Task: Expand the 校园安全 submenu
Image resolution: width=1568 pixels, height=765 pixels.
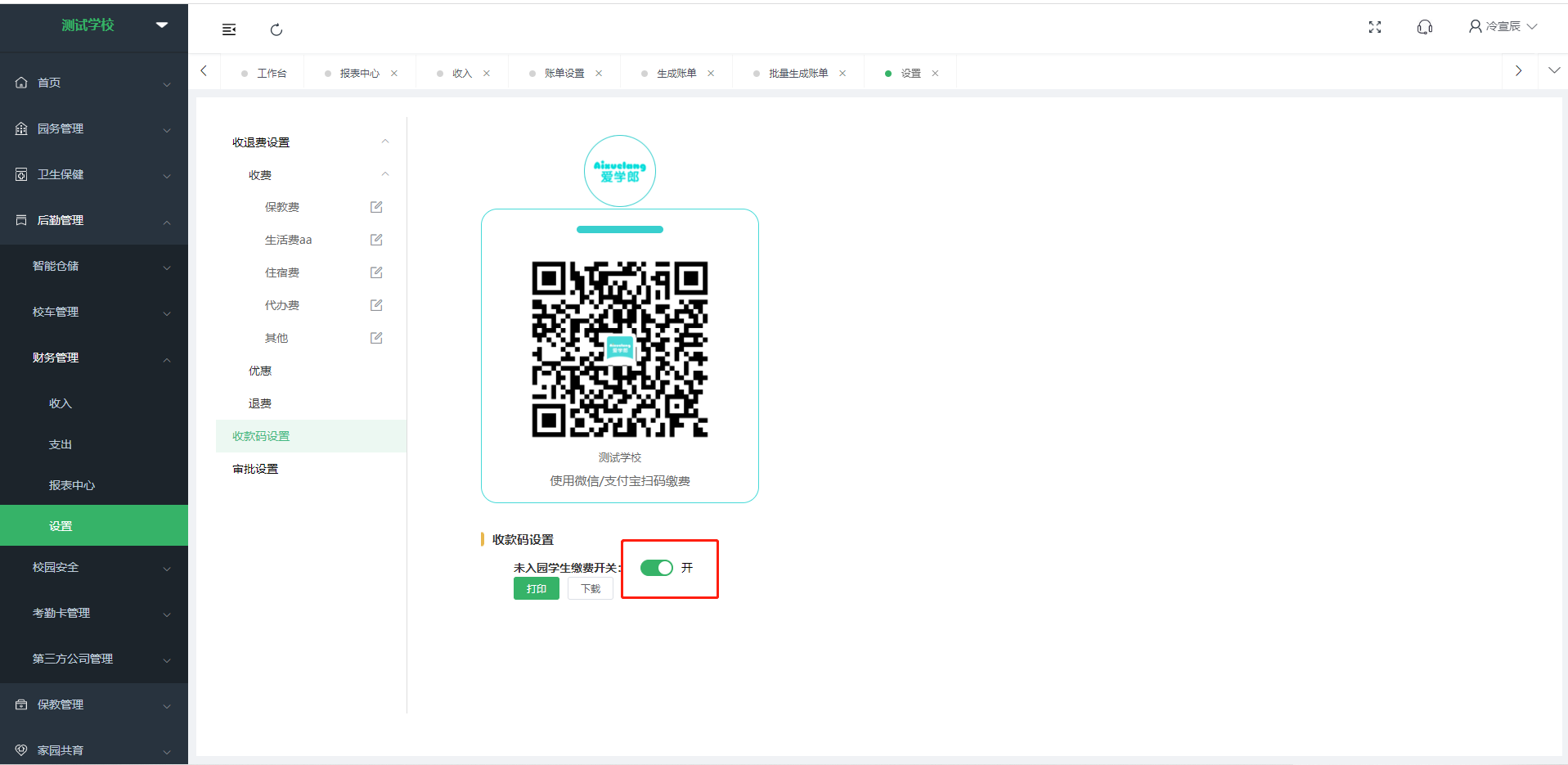Action: click(94, 567)
